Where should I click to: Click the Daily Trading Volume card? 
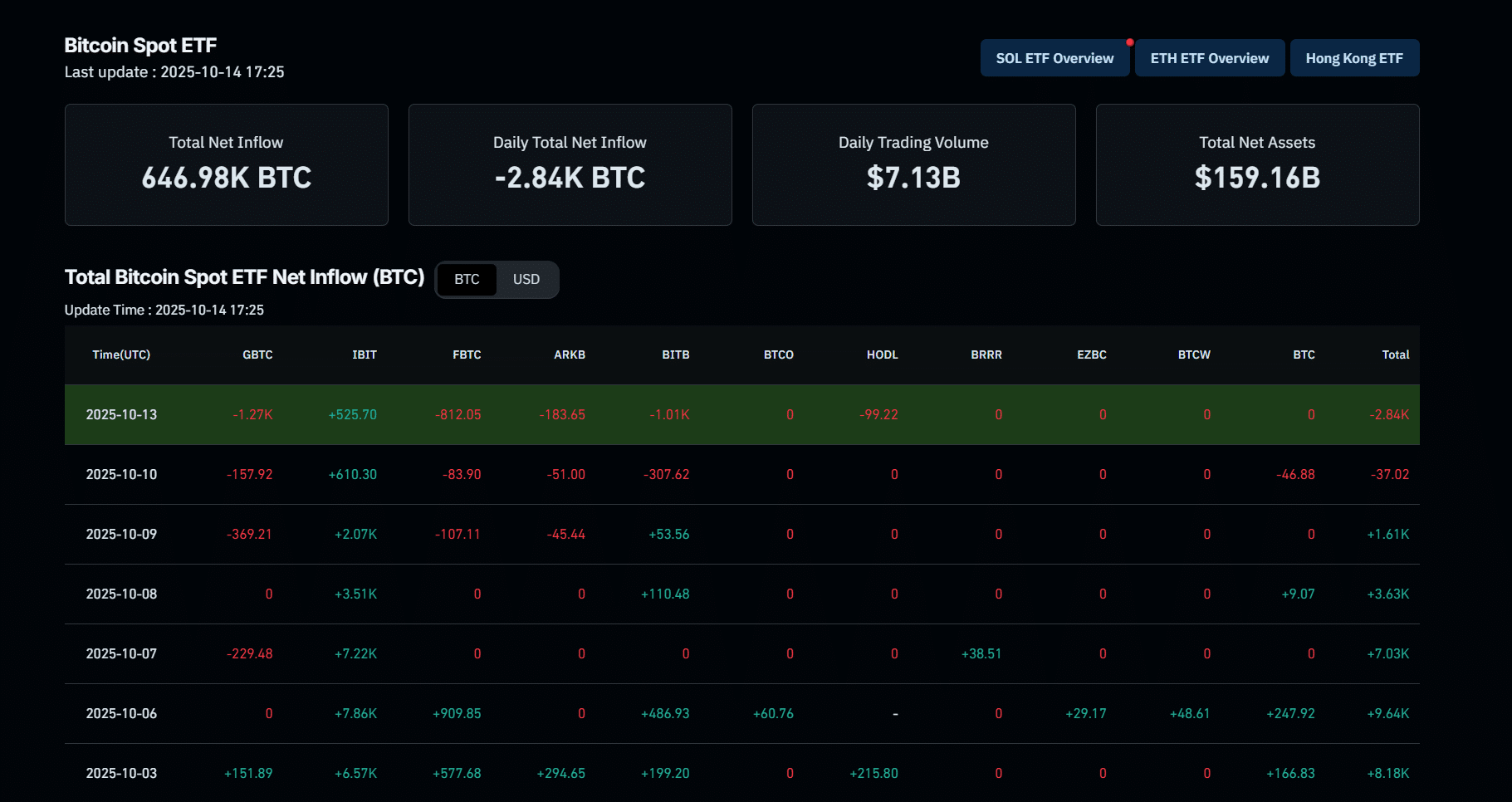[913, 164]
